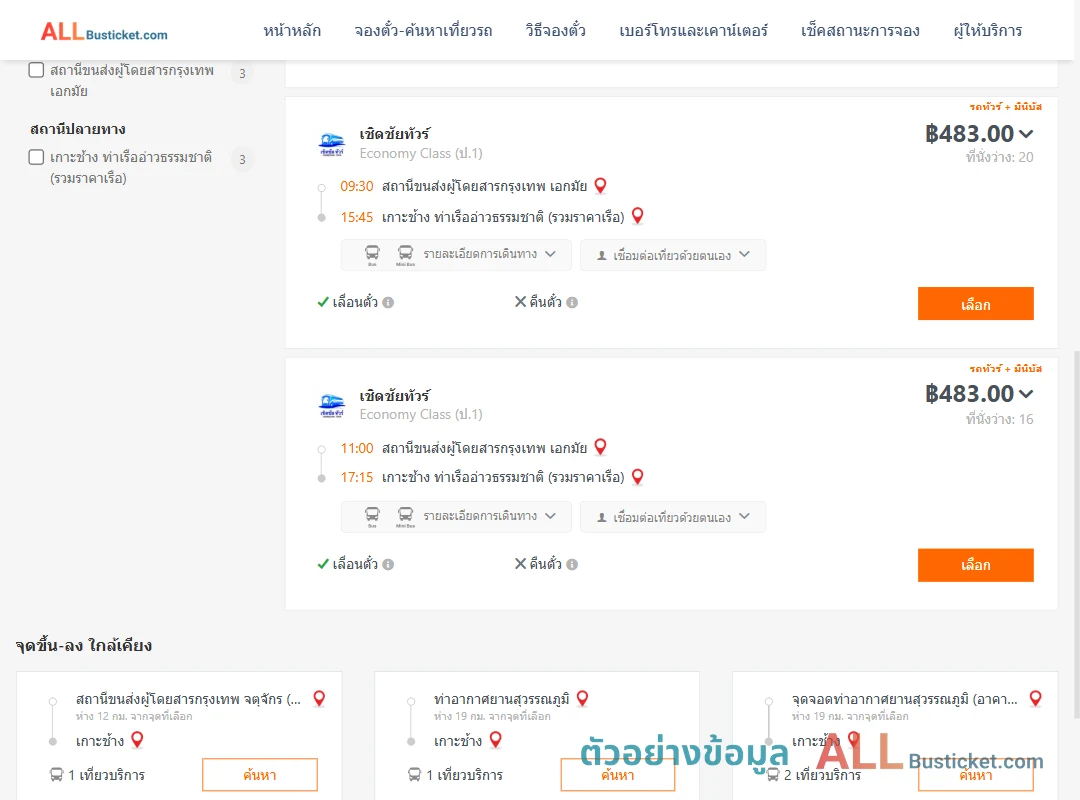Expand the ฿483.00 price chevron, 16 seats trip
The height and width of the screenshot is (800, 1080).
1026,394
